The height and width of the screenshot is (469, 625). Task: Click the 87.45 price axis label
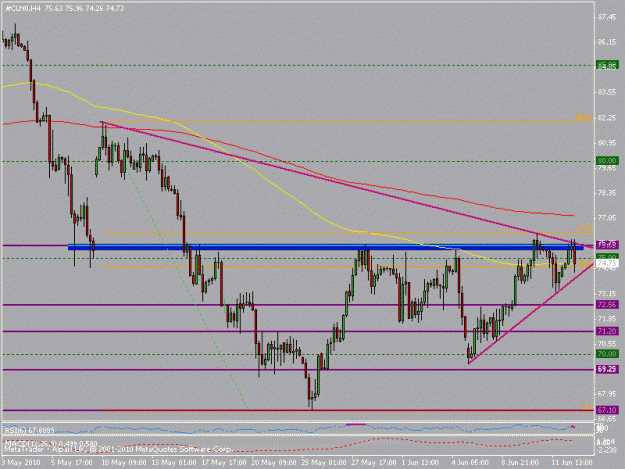(607, 17)
